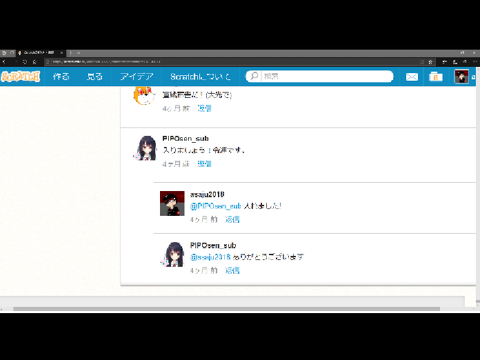The width and height of the screenshot is (480, 360).
Task: Click avatar of first PIPOsen_sub comment
Action: [x=145, y=148]
